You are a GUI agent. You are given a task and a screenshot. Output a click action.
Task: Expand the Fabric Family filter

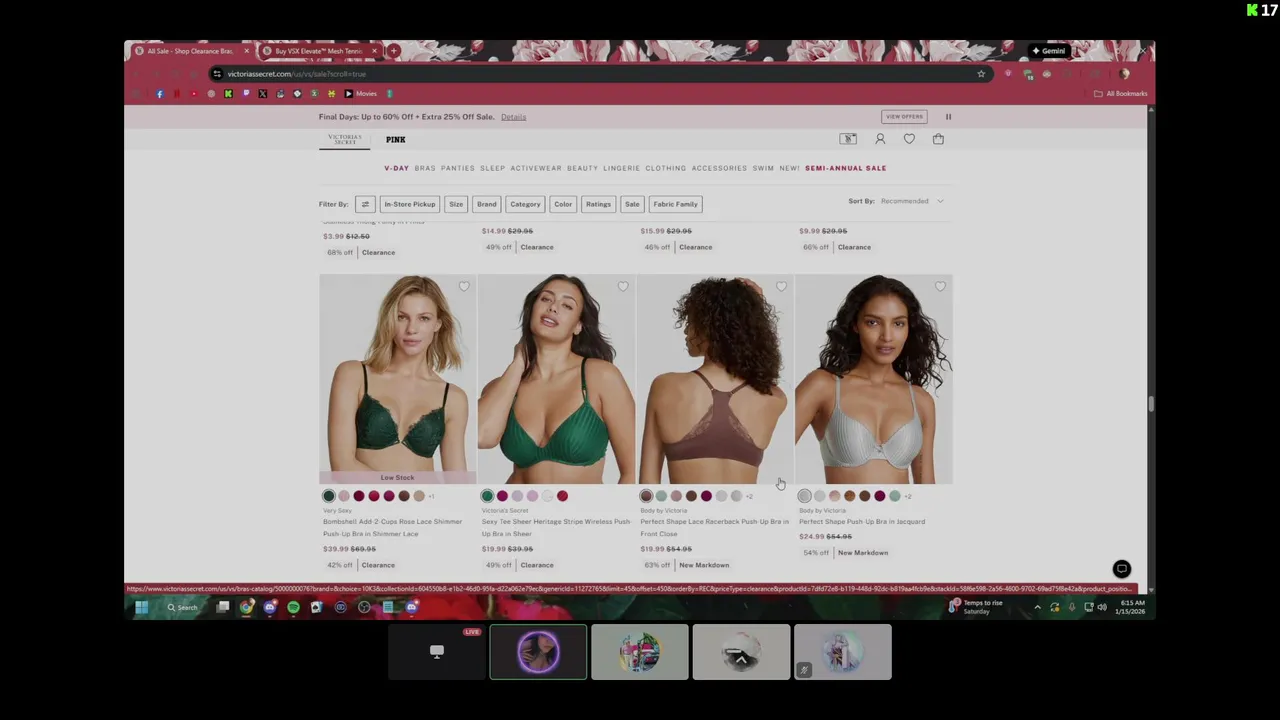(x=675, y=204)
